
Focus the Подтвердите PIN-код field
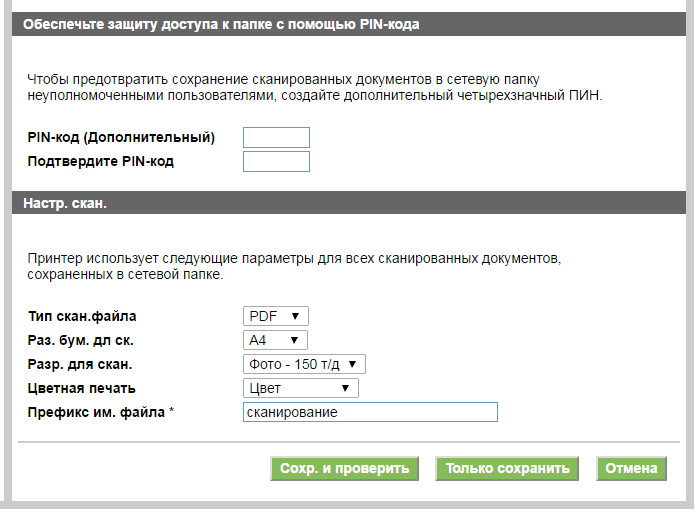click(x=276, y=162)
